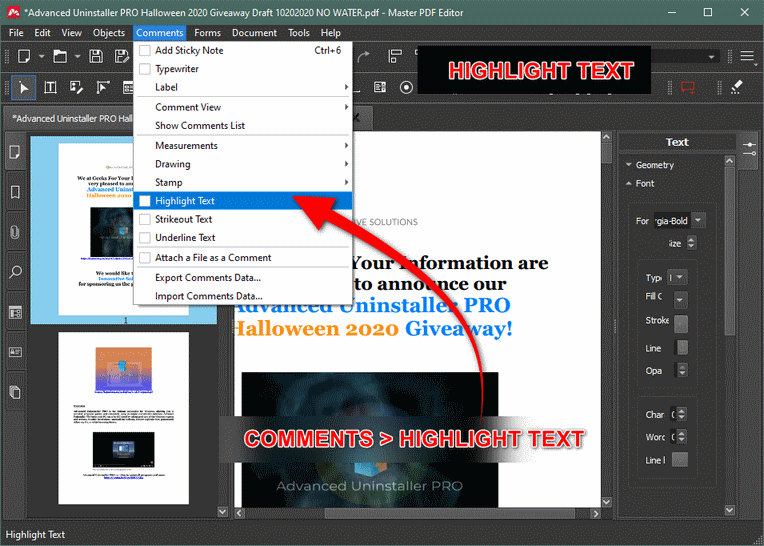Select page 2 thumbnail
Image resolution: width=764 pixels, height=546 pixels.
point(123,418)
